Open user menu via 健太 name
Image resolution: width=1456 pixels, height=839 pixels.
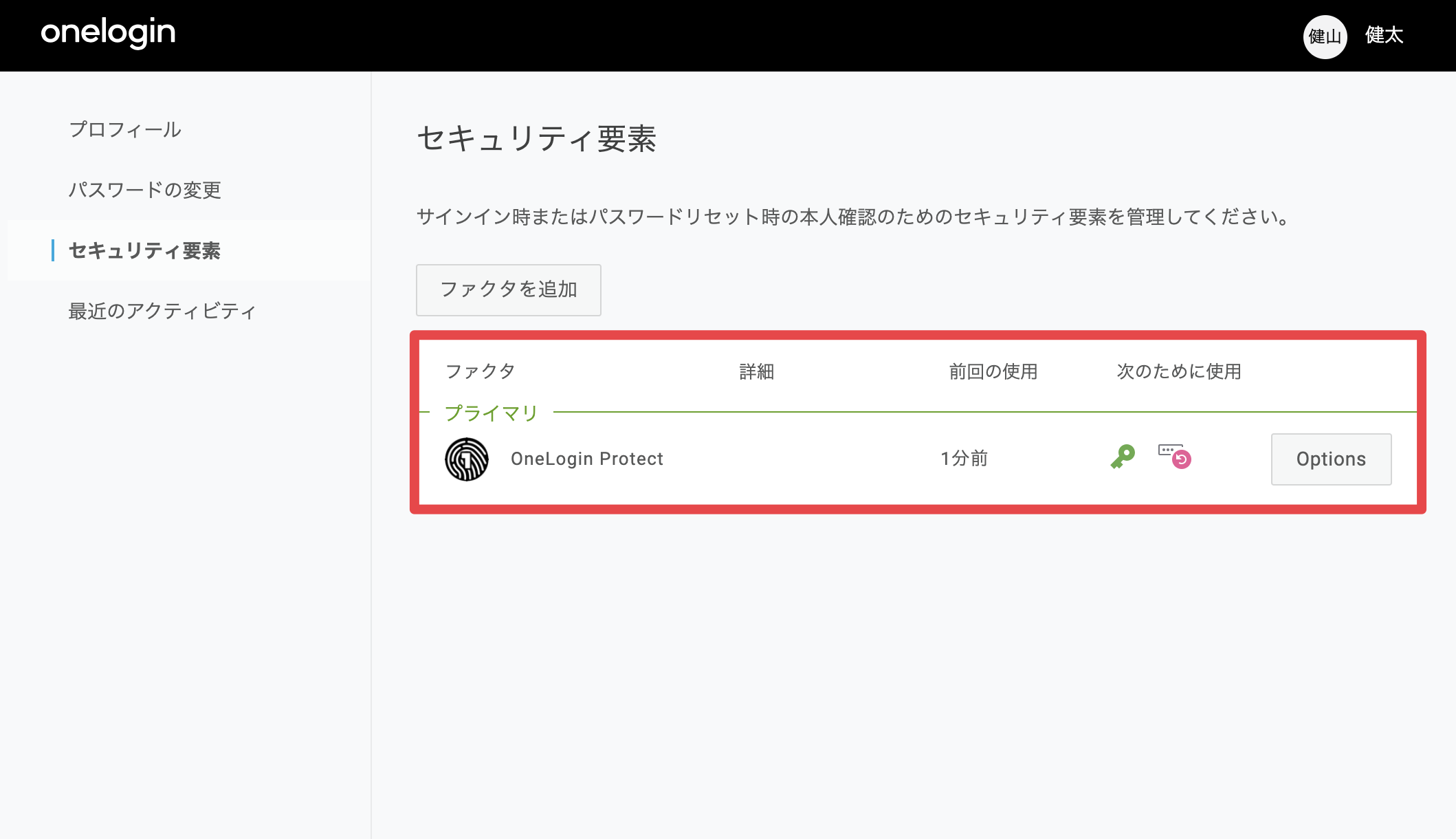point(1384,35)
